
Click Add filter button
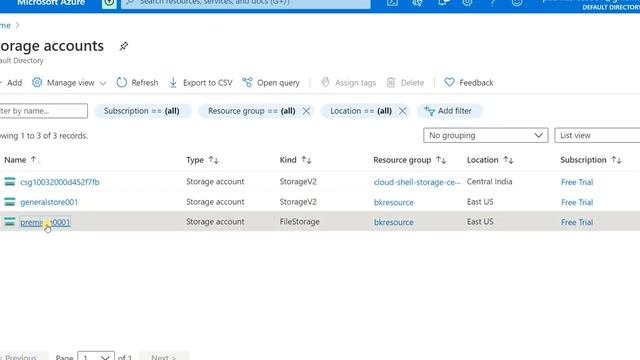click(449, 111)
